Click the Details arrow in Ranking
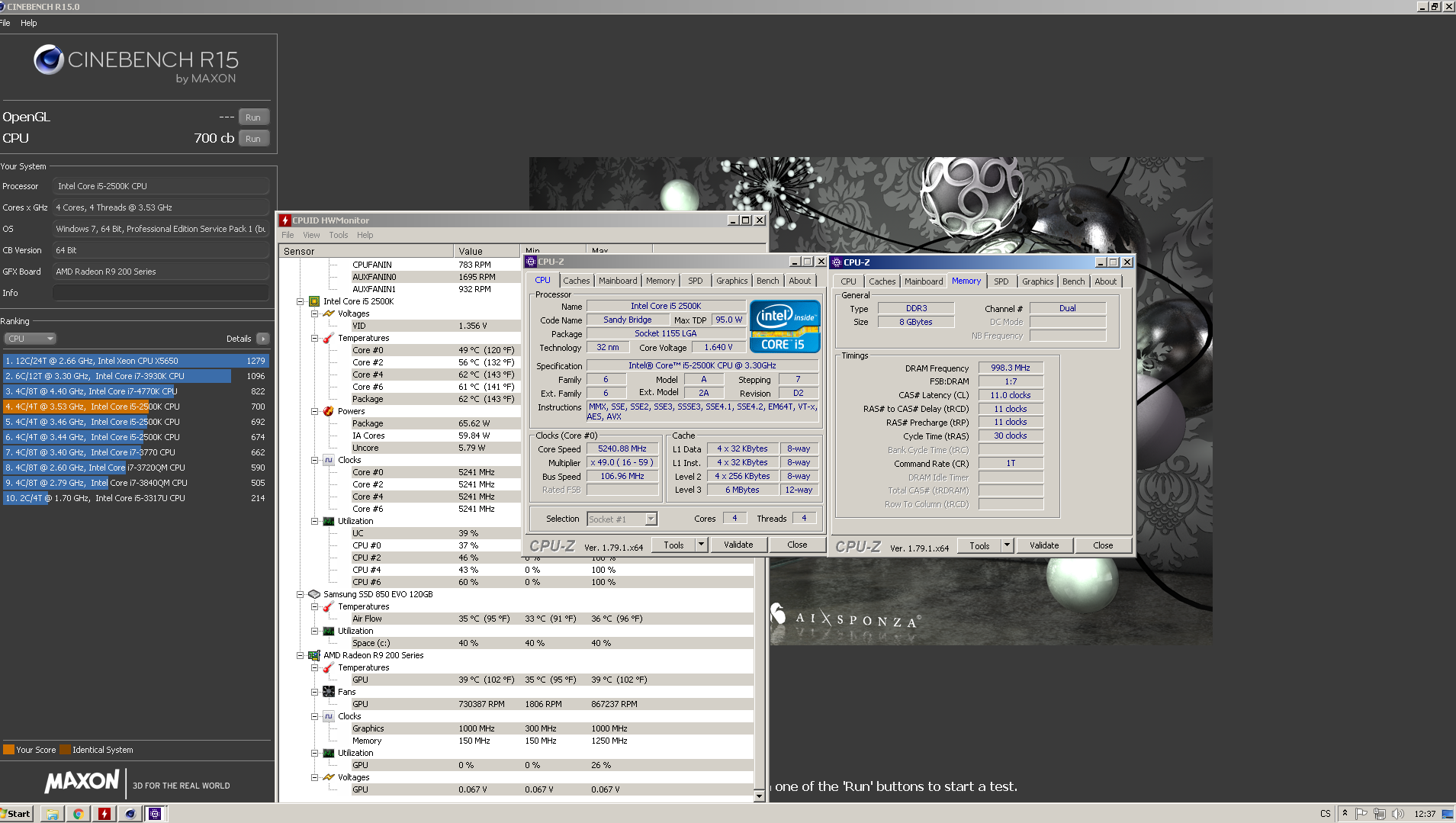The width and height of the screenshot is (1456, 823). pos(263,339)
